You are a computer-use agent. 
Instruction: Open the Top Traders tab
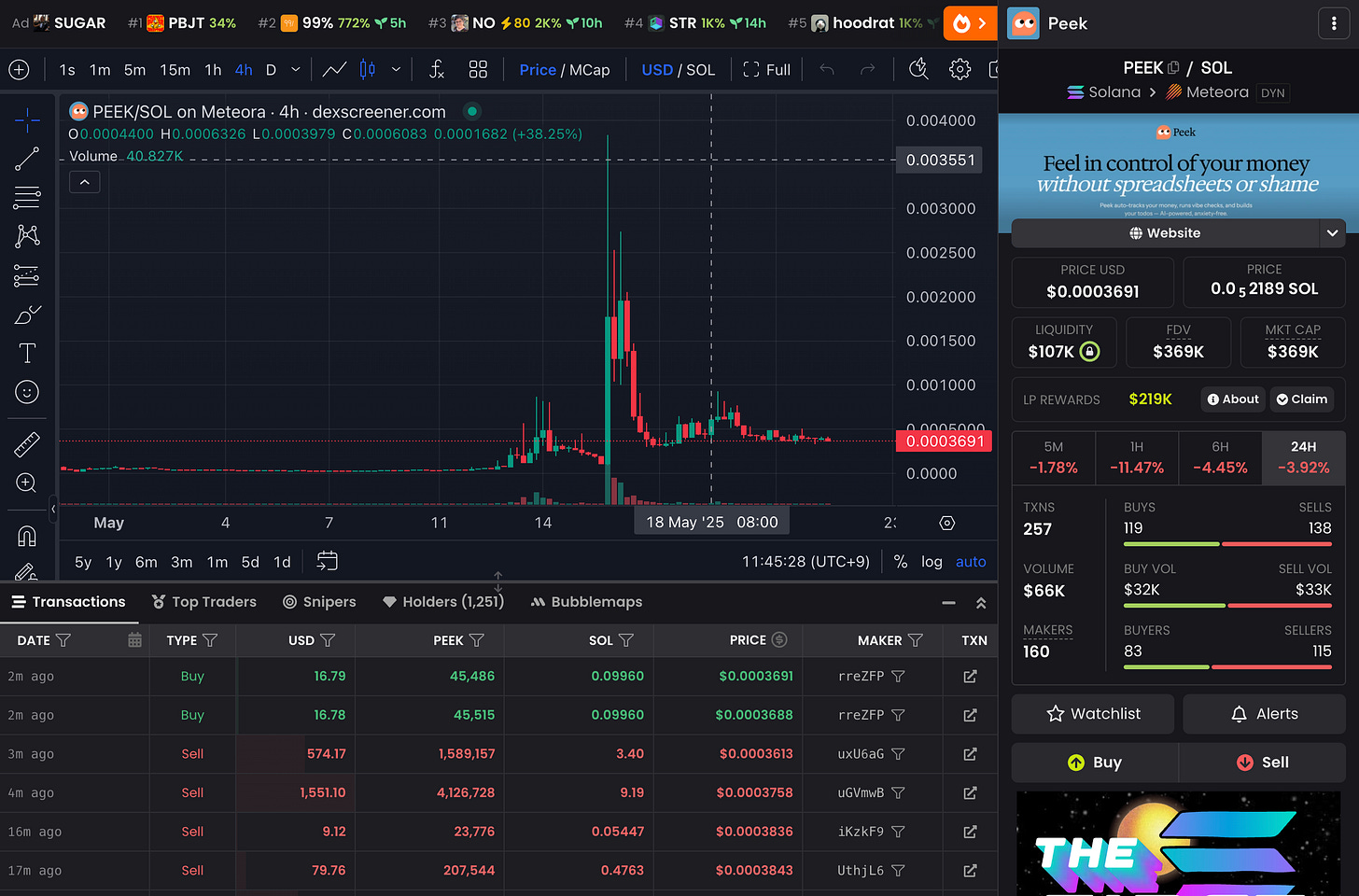pyautogui.click(x=204, y=602)
